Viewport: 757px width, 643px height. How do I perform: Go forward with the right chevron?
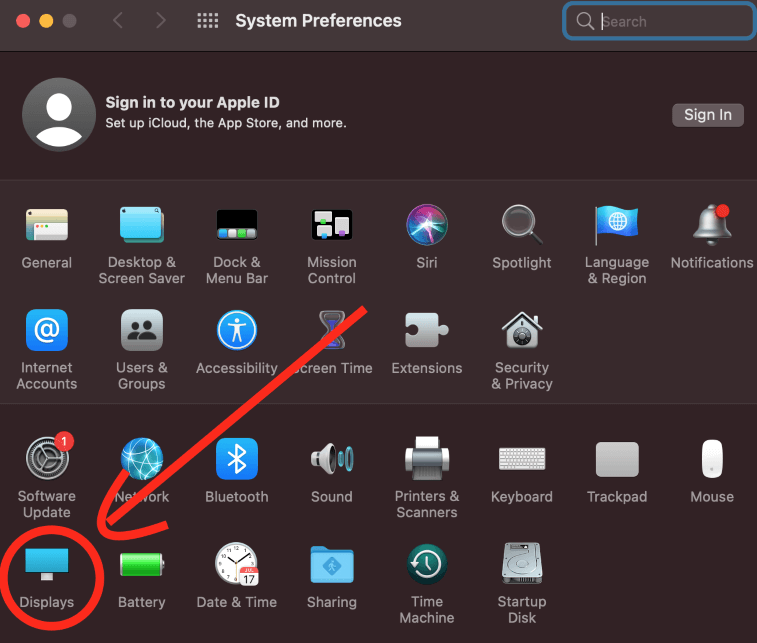[161, 21]
